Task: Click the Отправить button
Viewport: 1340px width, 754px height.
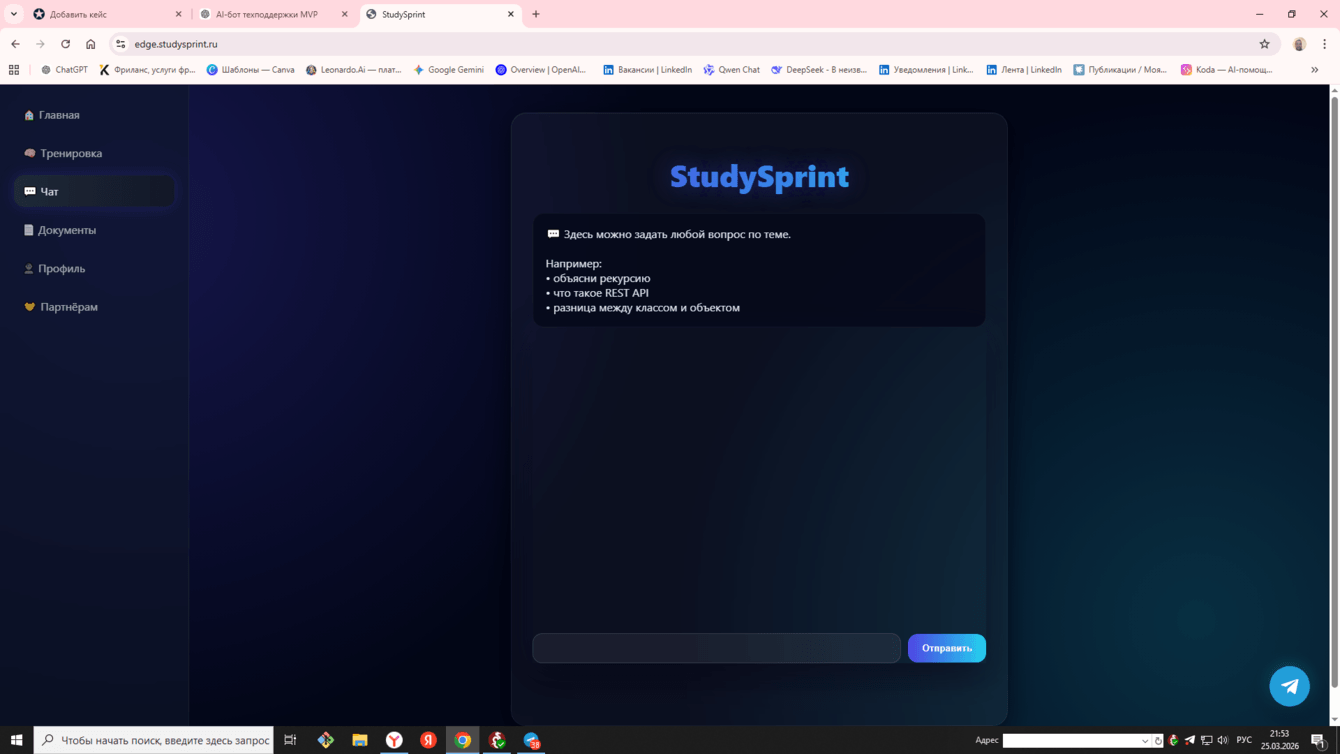Action: click(946, 648)
